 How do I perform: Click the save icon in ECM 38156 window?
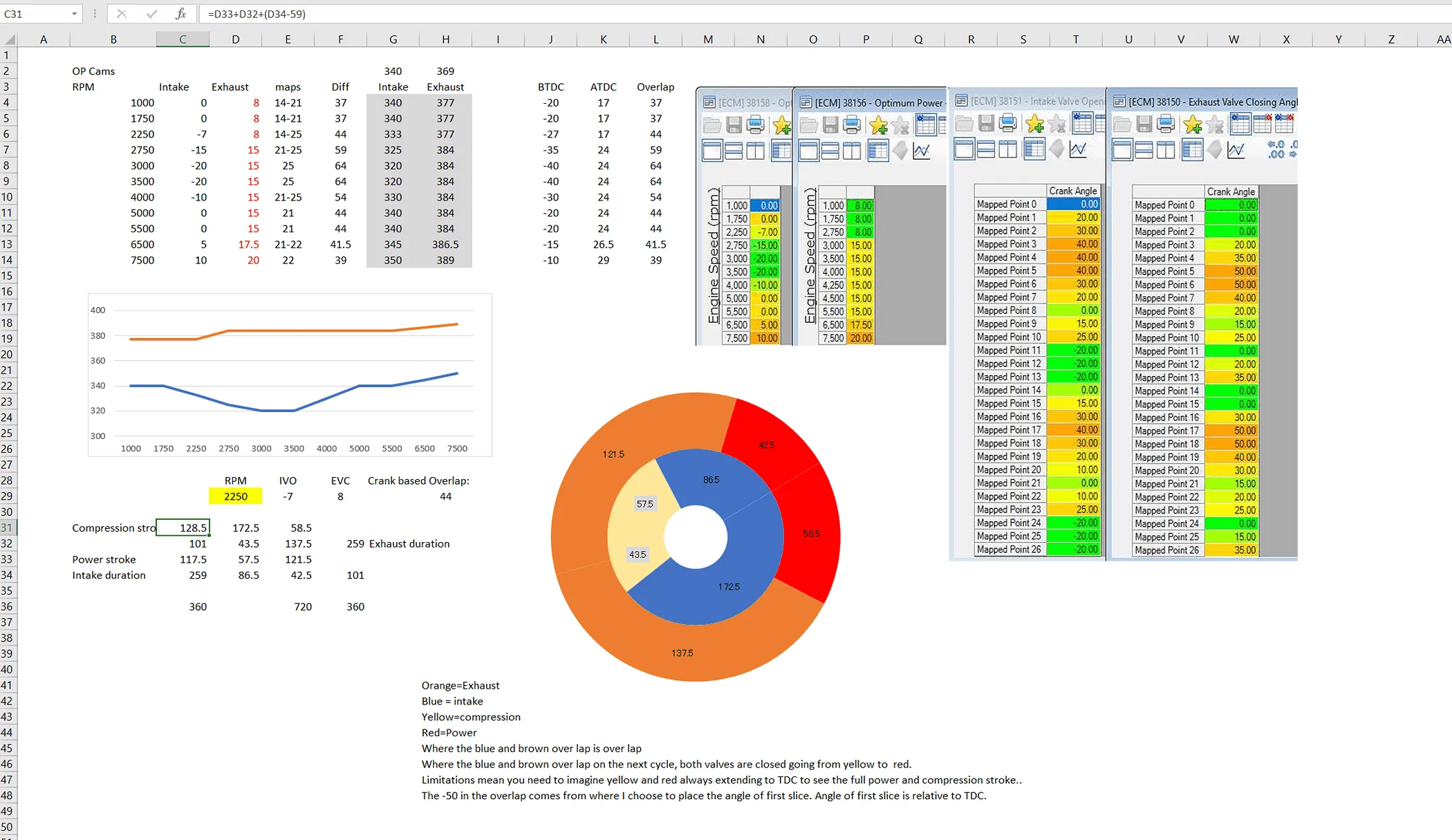830,125
